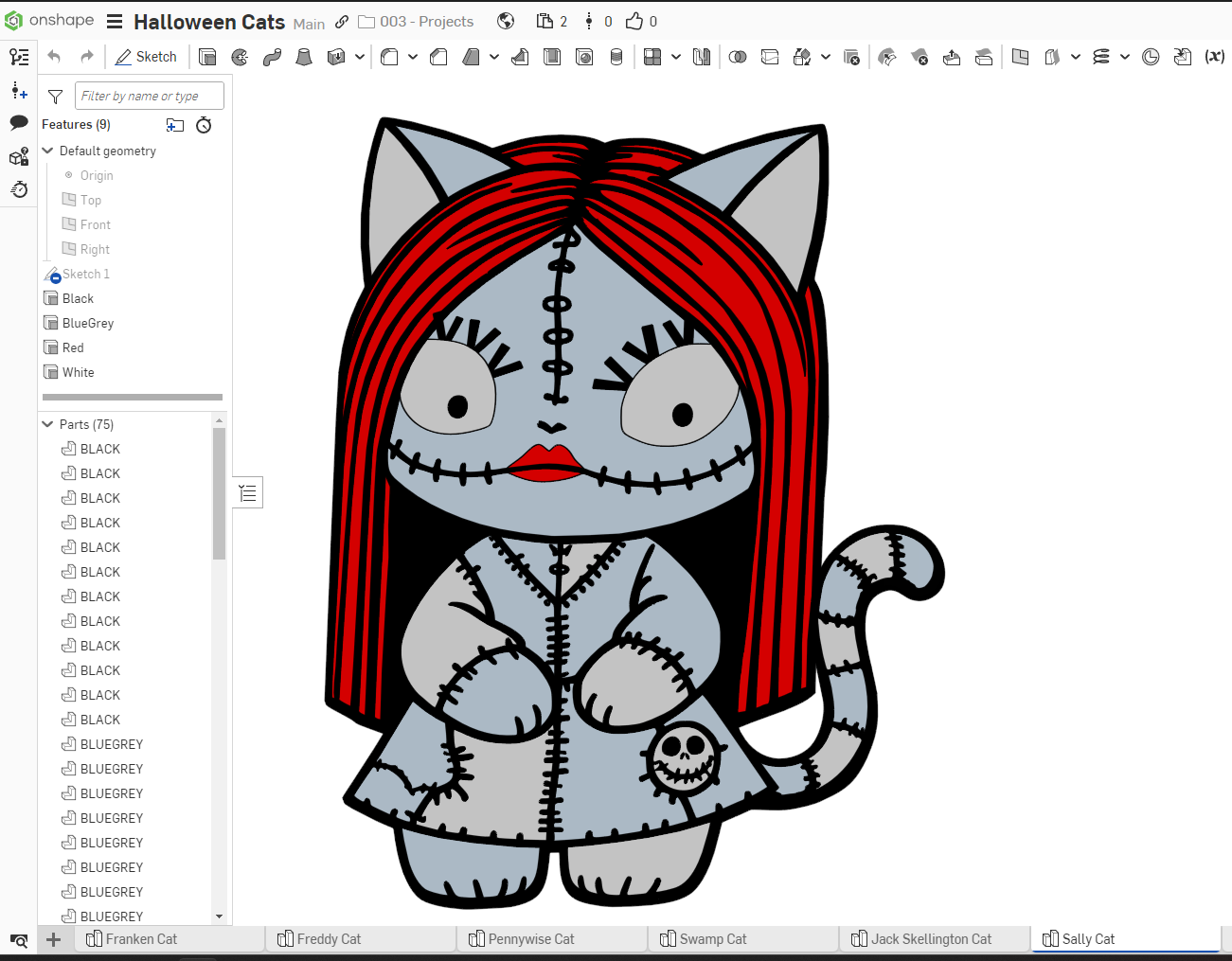Viewport: 1232px width, 961px height.
Task: Select the Extrude tool
Action: pos(207,57)
